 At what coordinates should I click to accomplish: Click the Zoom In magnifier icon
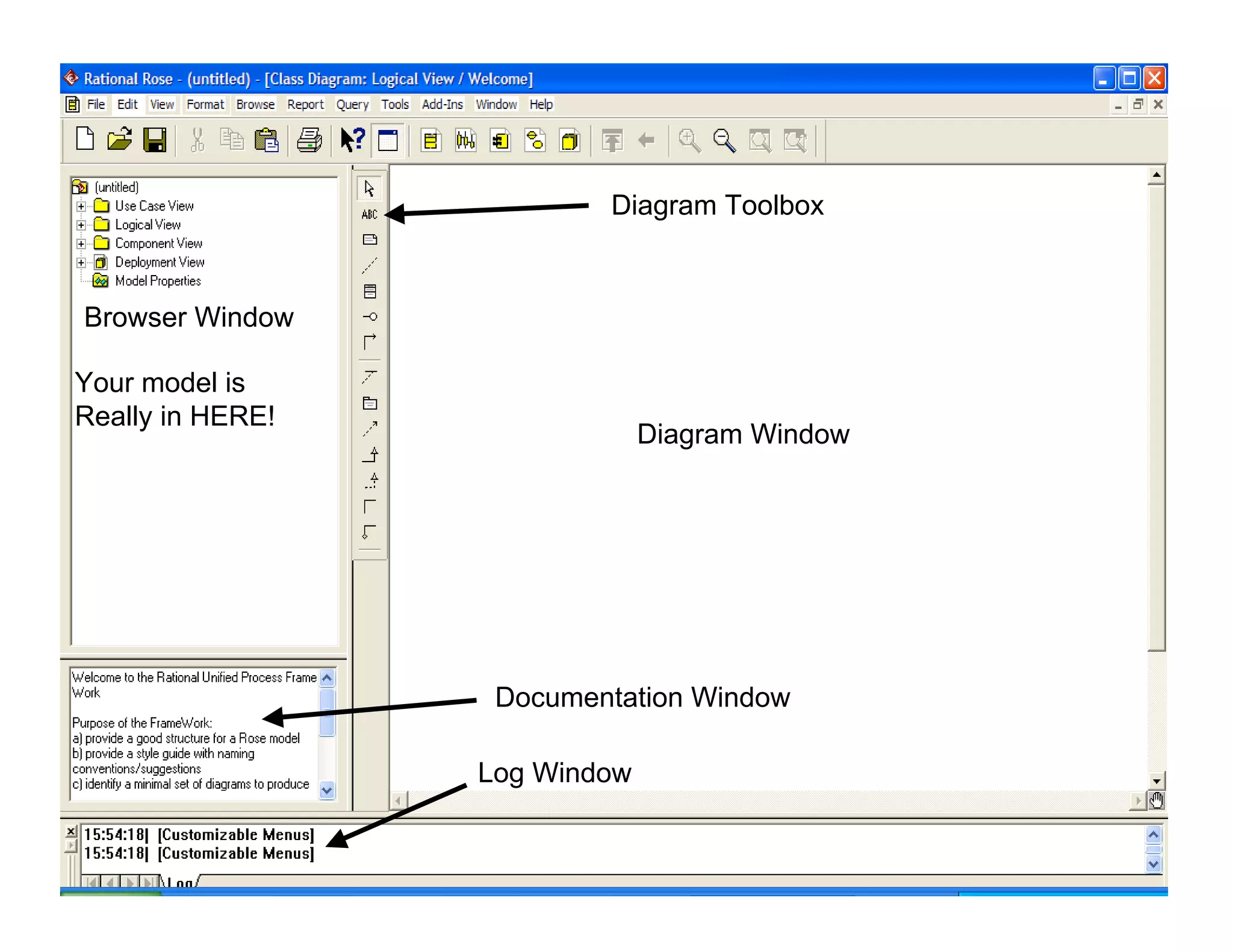coord(689,141)
